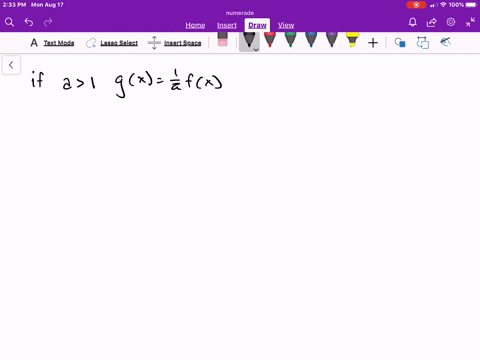Screen dimensions: 480x360
Task: Enable Text Mode
Action: (52, 43)
